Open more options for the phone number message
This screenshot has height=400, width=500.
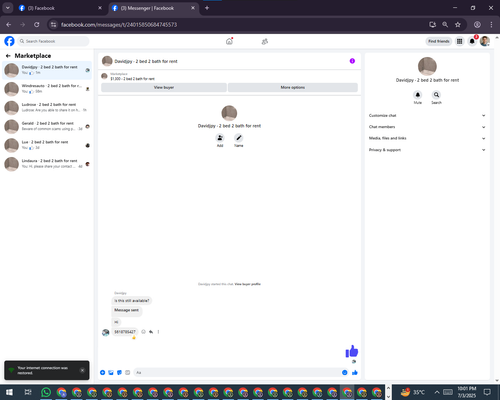point(158,332)
